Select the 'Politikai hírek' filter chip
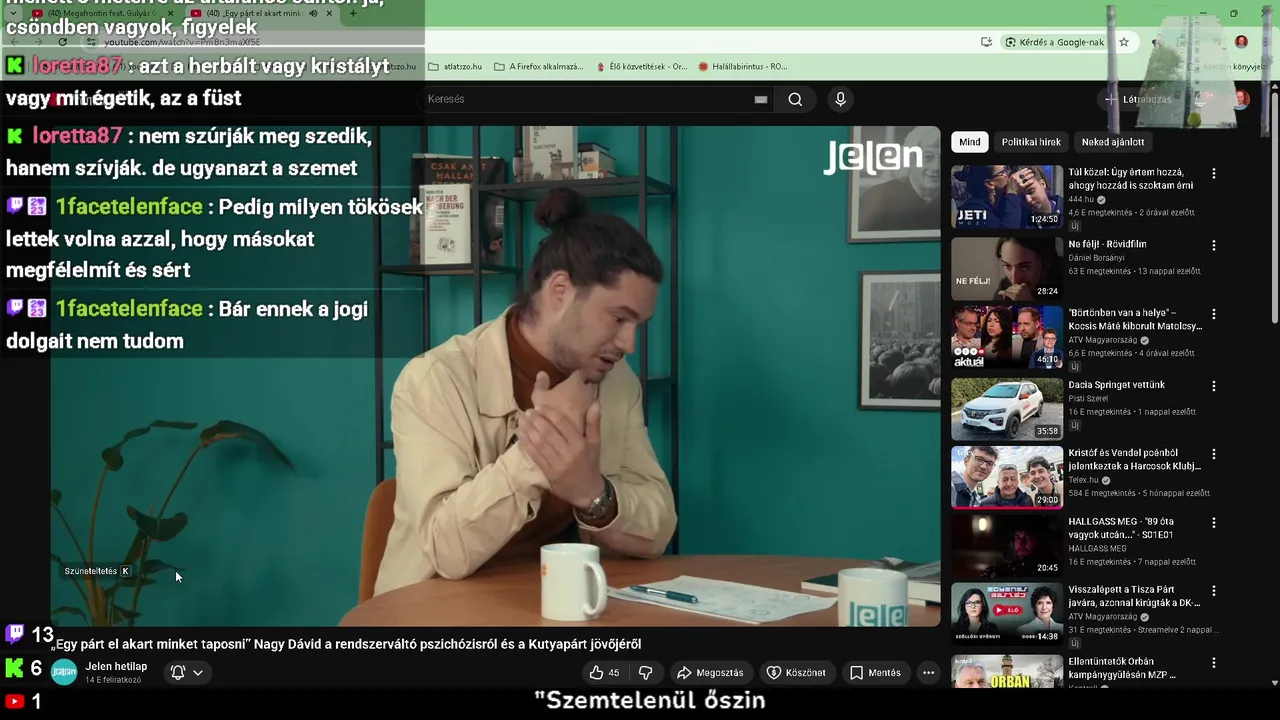This screenshot has width=1280, height=720. (1031, 142)
